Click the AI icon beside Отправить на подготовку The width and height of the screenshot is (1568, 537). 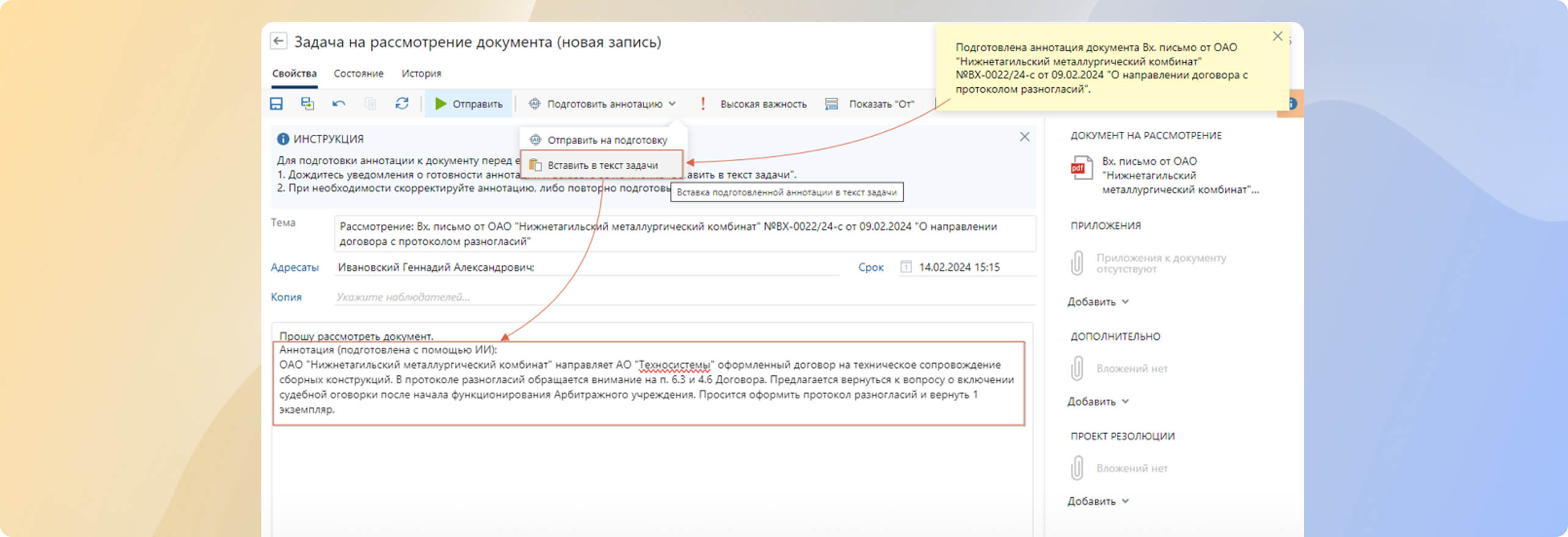pyautogui.click(x=535, y=140)
